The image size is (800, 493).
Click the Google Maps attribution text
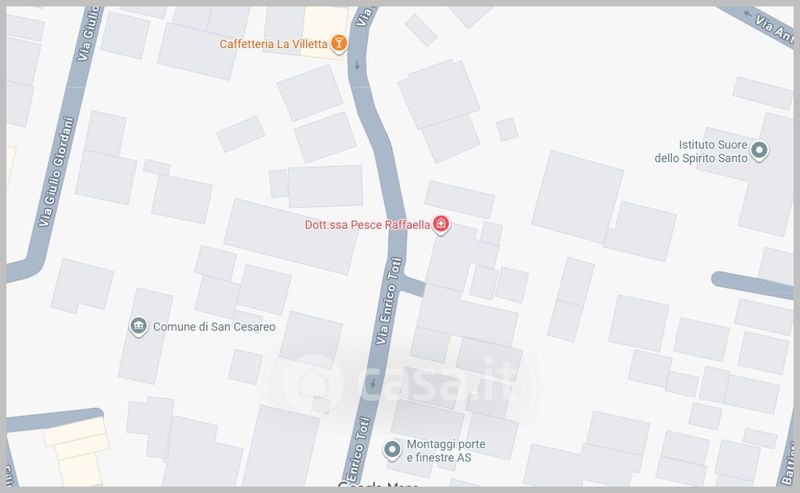coord(378,484)
